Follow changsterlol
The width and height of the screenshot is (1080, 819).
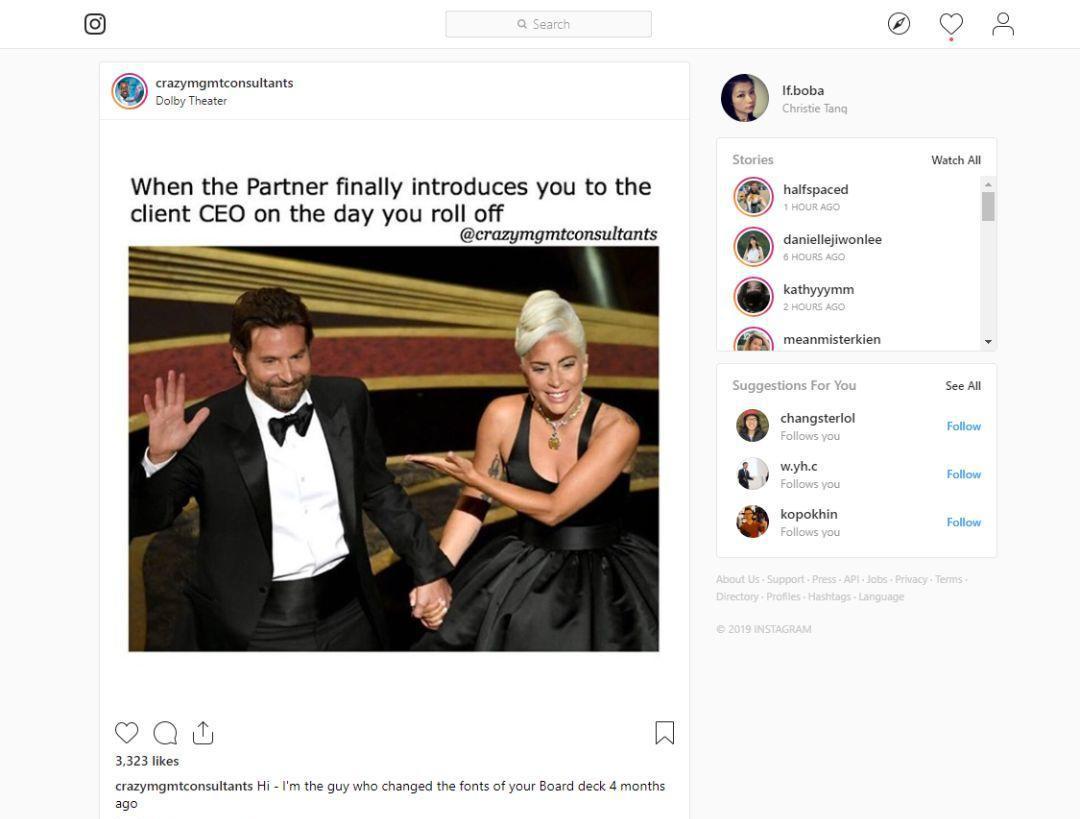click(x=964, y=426)
